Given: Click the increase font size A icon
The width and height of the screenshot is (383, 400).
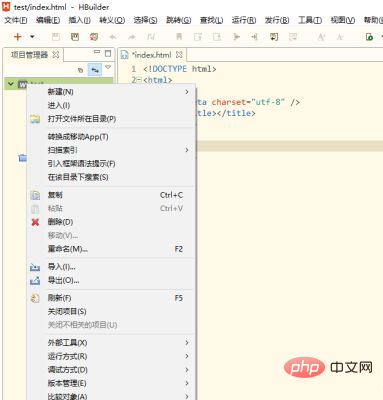Looking at the screenshot, I should [321, 37].
